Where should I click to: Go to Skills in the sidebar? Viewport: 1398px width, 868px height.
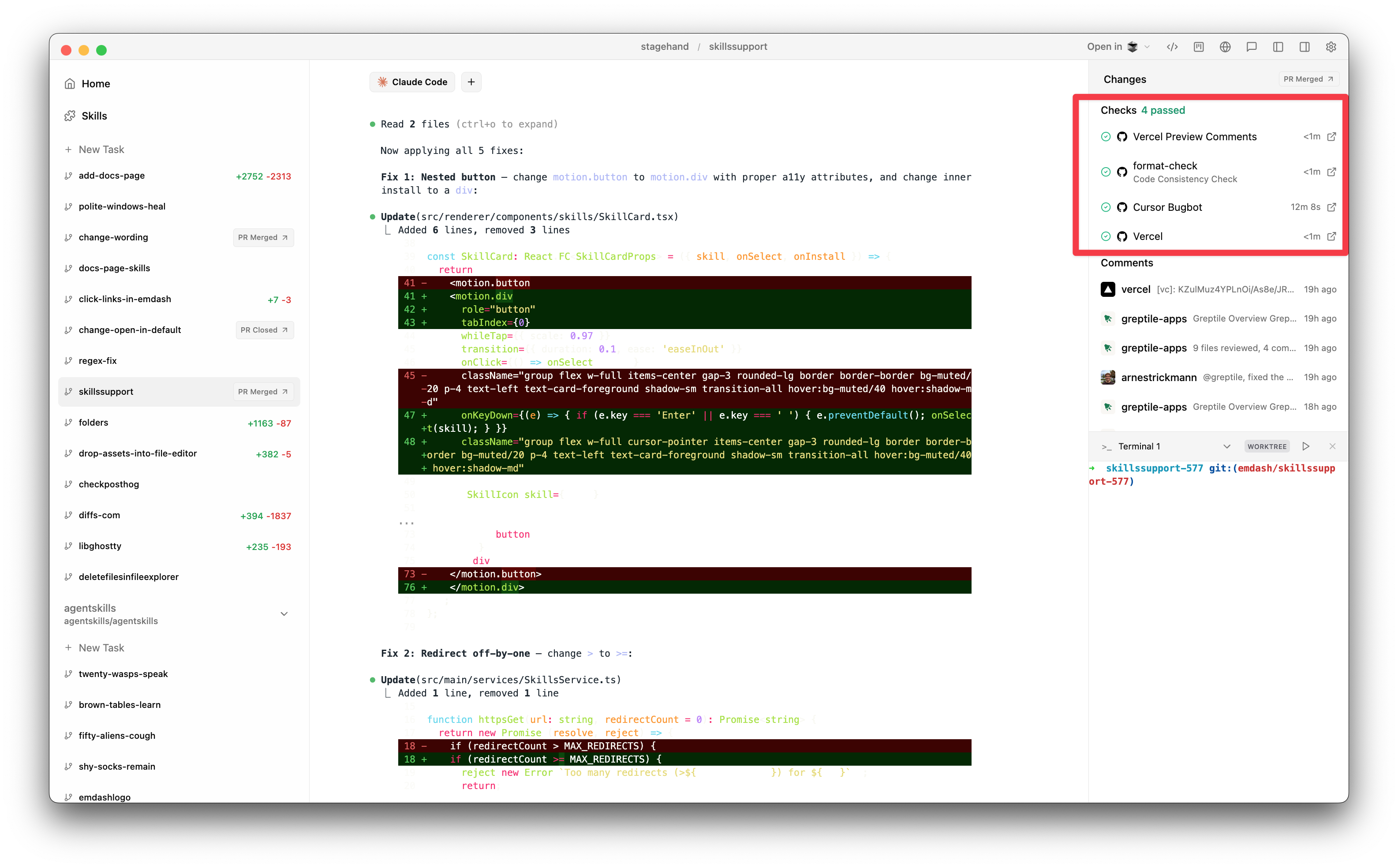[x=94, y=116]
